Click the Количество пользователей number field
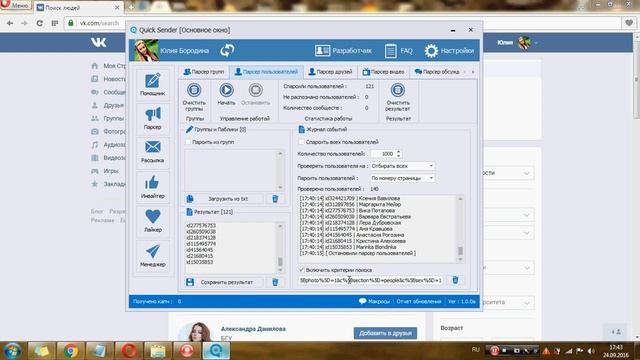The height and width of the screenshot is (360, 640). (x=384, y=154)
